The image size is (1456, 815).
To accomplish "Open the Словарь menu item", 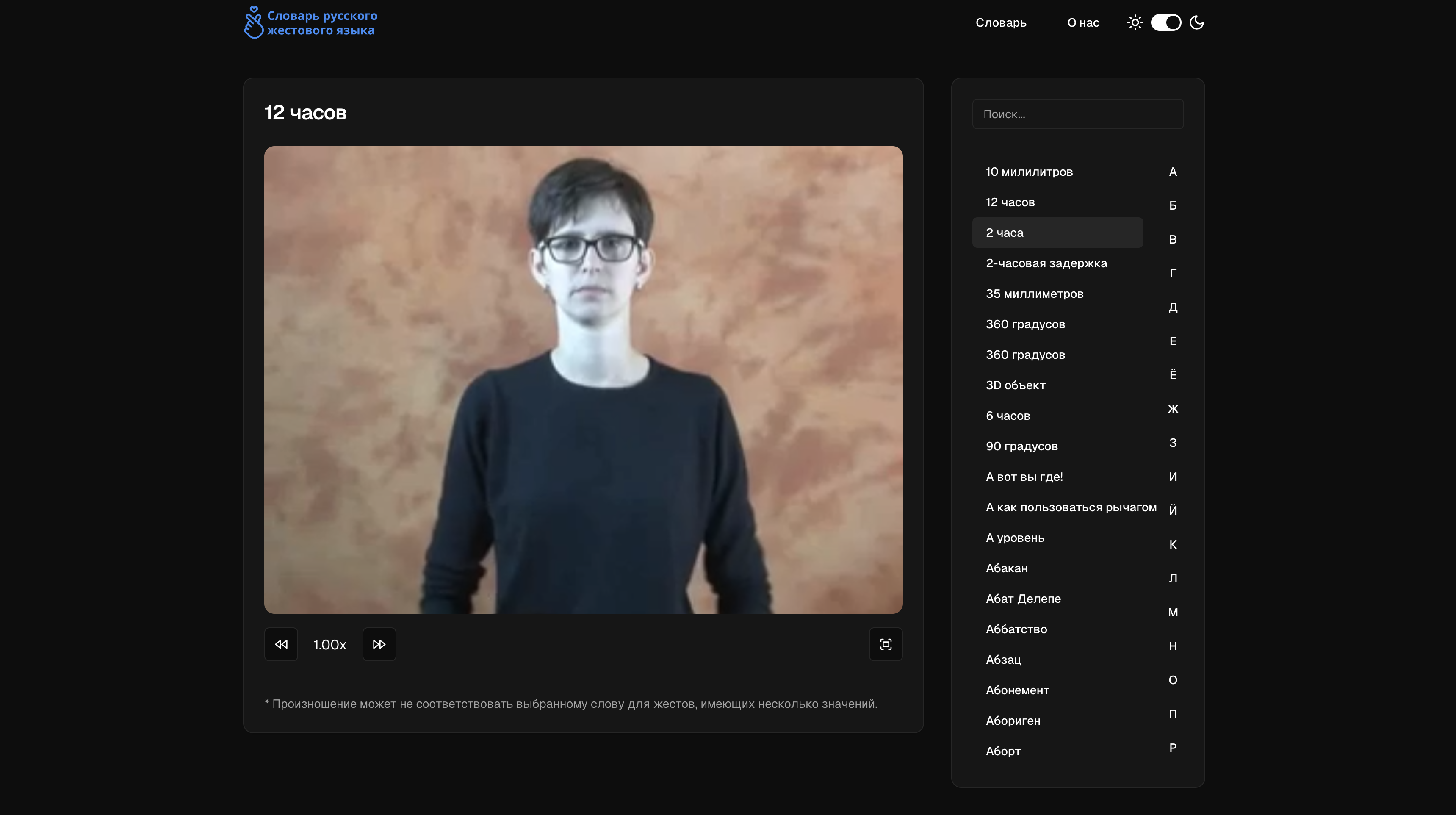I will pos(1000,22).
